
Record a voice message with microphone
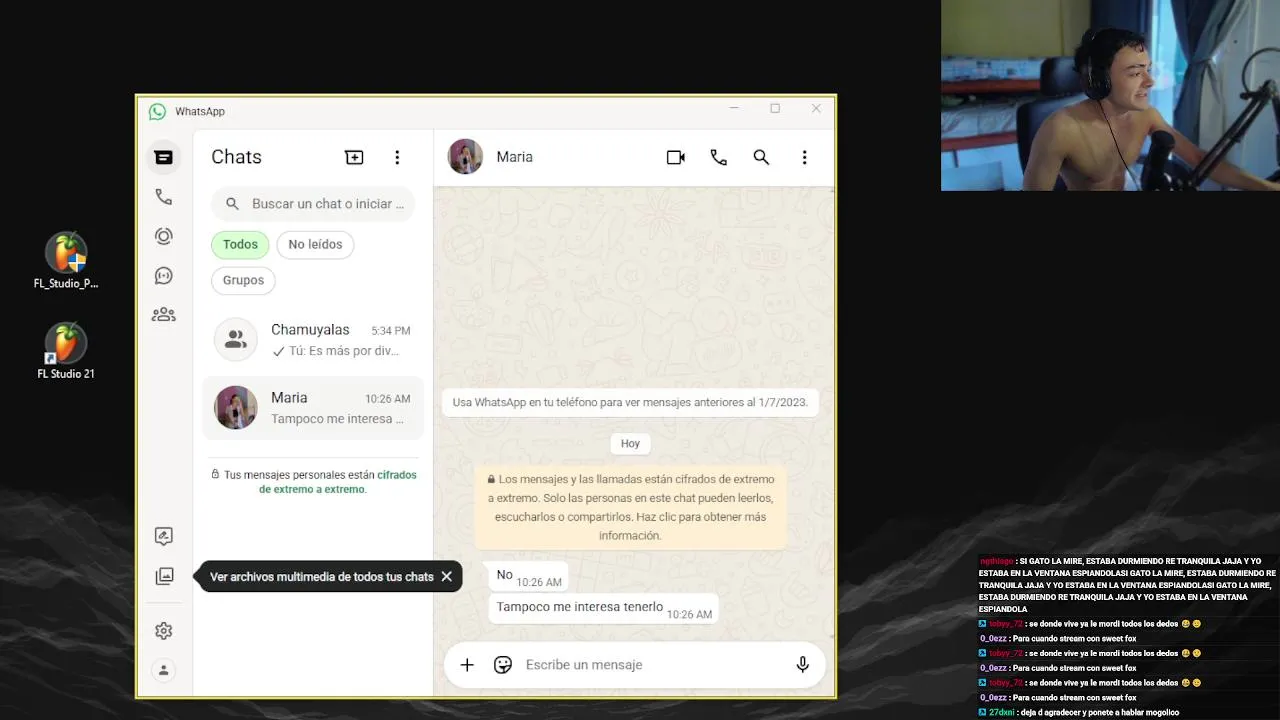[802, 665]
